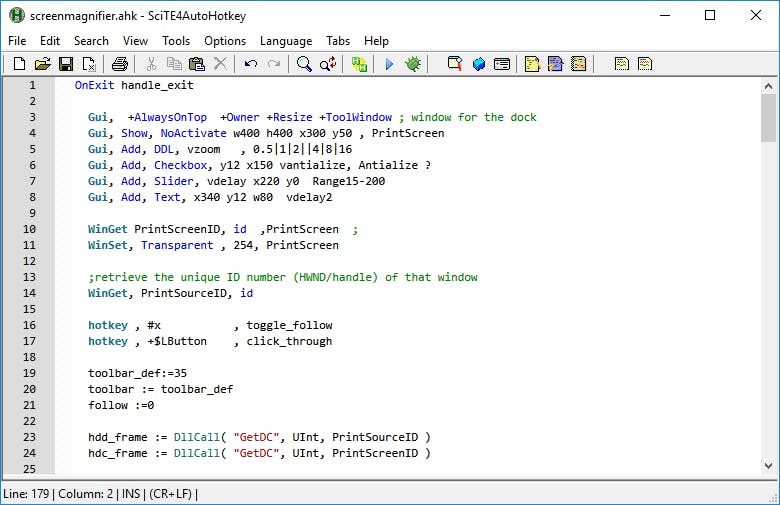Click 'toggle_follow' on line 16
Screen dimensions: 780x505
click(290, 325)
